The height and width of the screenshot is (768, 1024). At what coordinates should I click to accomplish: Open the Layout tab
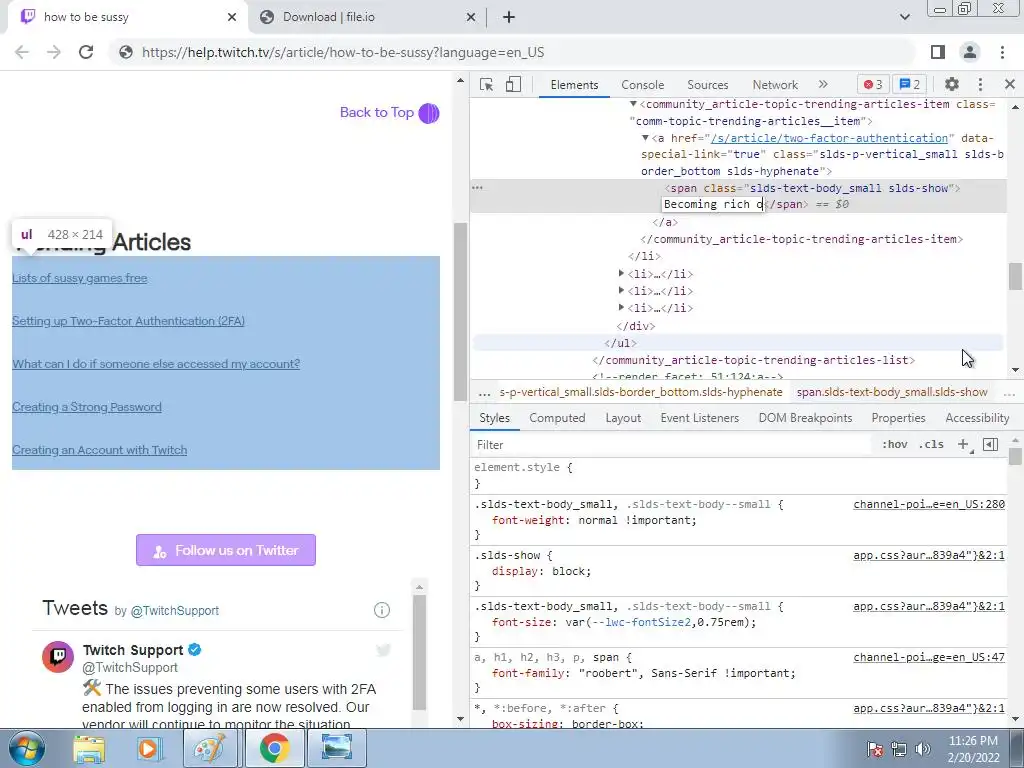(623, 418)
